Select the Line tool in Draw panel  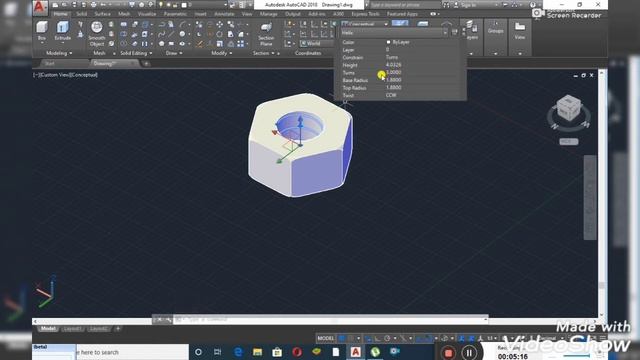click(171, 34)
